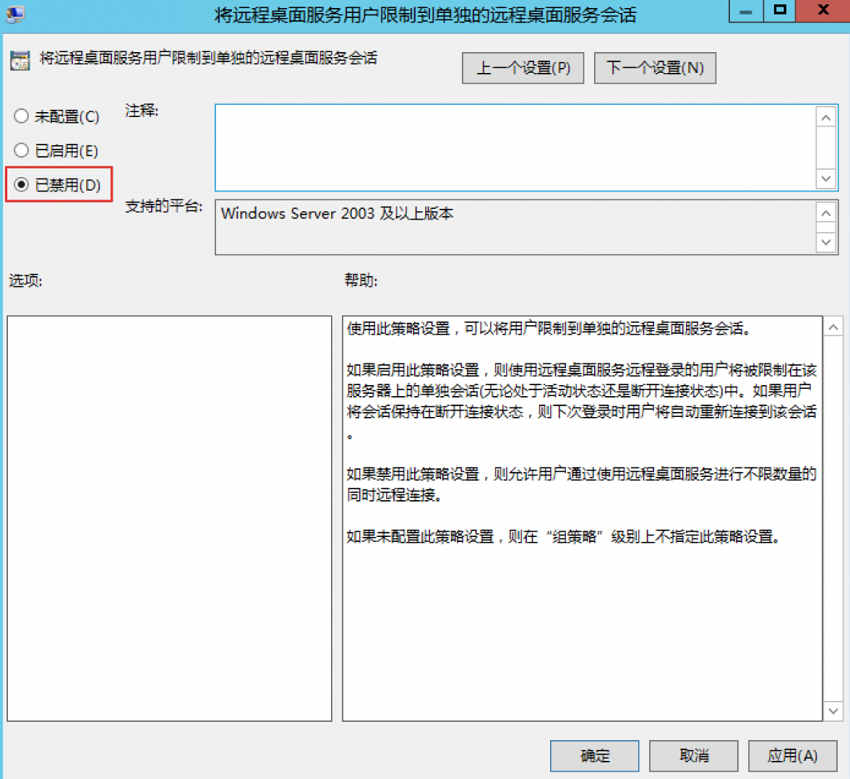Click inside the 注释 comment text box

515,147
